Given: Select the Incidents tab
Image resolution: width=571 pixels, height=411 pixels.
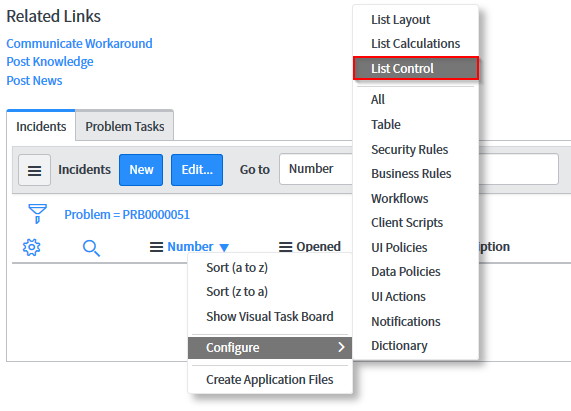Looking at the screenshot, I should click(41, 126).
